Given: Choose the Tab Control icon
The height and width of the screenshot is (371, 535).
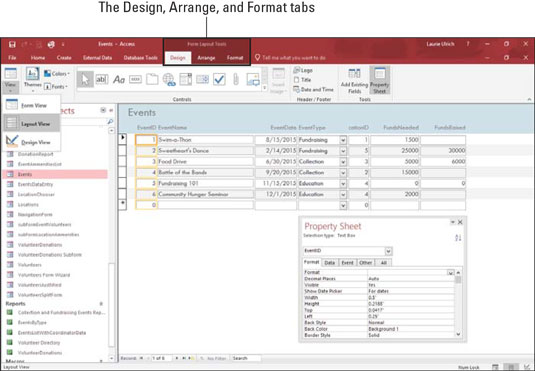Looking at the screenshot, I should pos(152,80).
